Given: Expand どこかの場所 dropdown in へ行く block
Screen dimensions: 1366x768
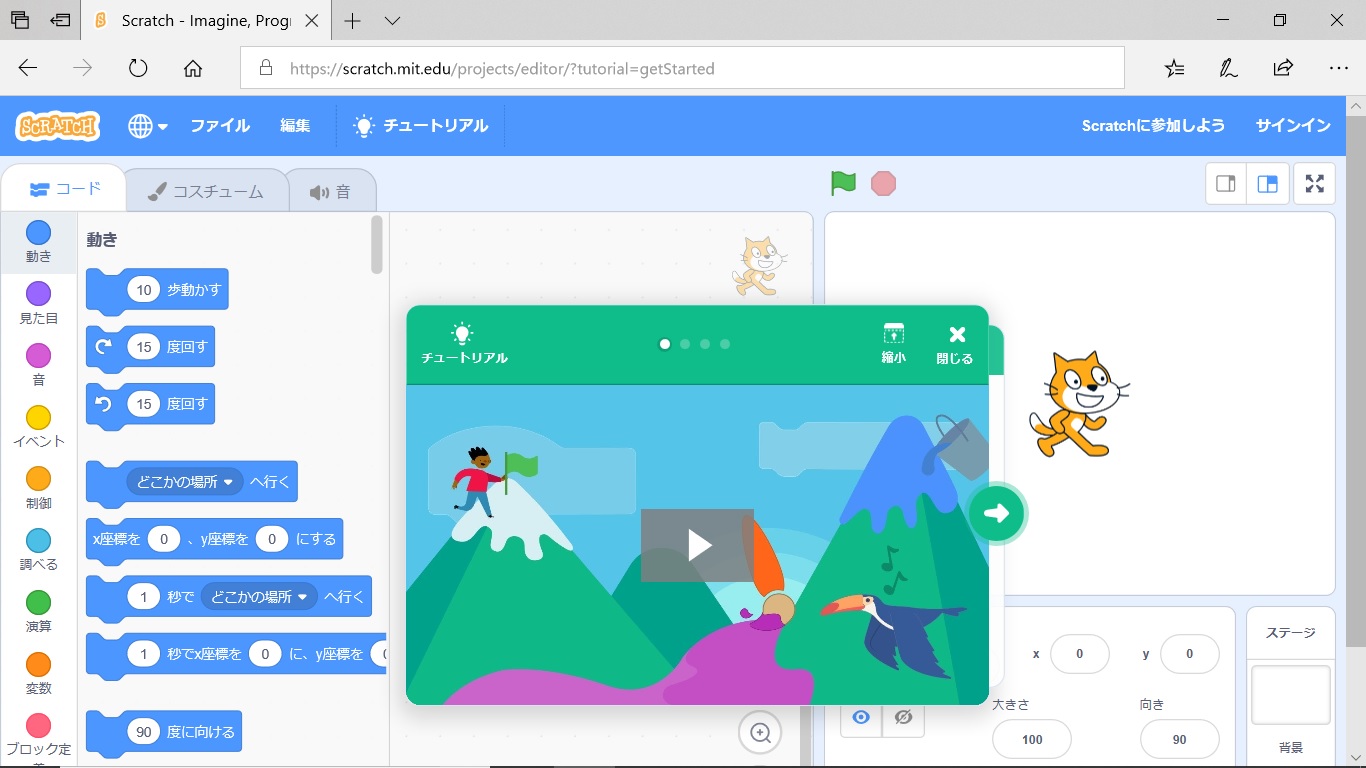Looking at the screenshot, I should click(x=185, y=482).
